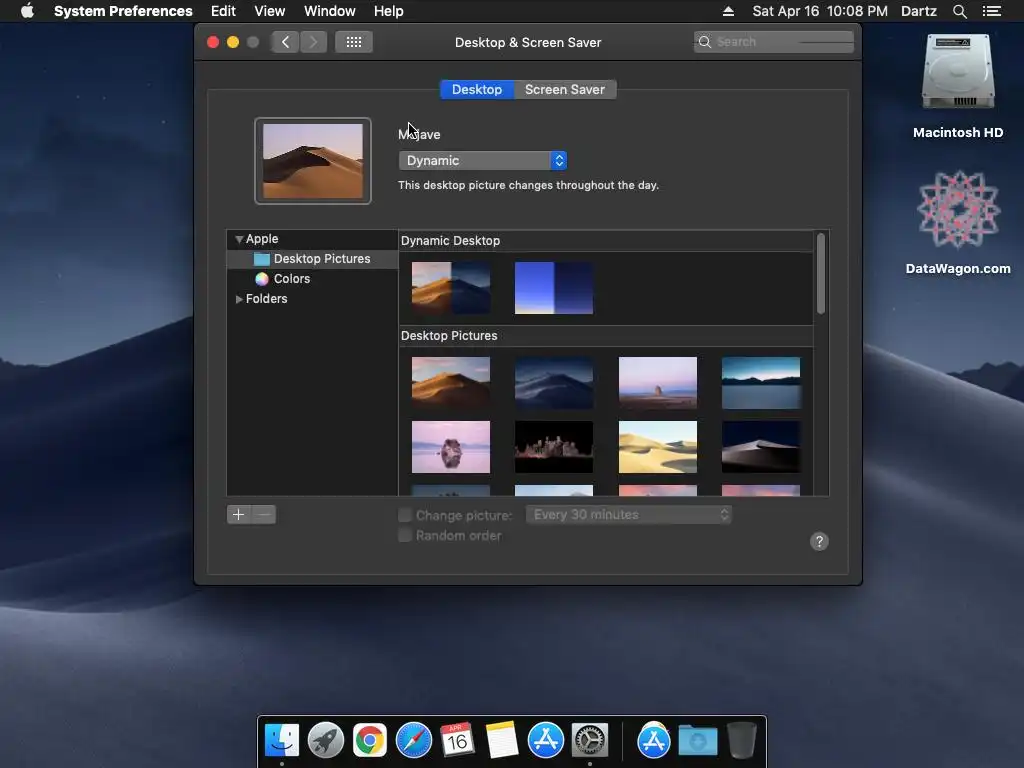
Task: Choose the dark dune silhouette picture
Action: 761,447
